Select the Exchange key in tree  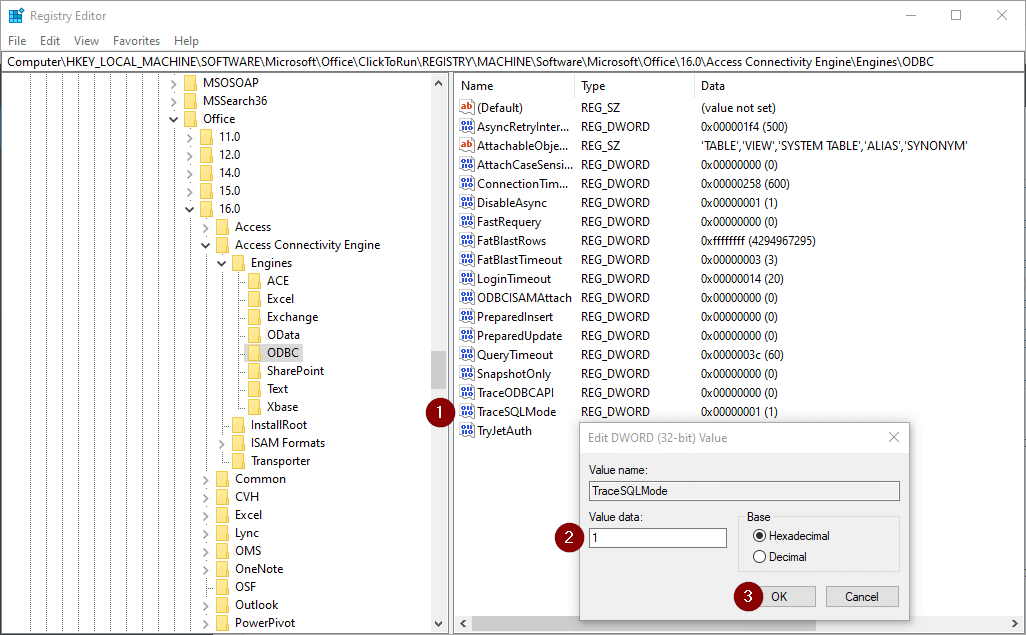tap(292, 317)
